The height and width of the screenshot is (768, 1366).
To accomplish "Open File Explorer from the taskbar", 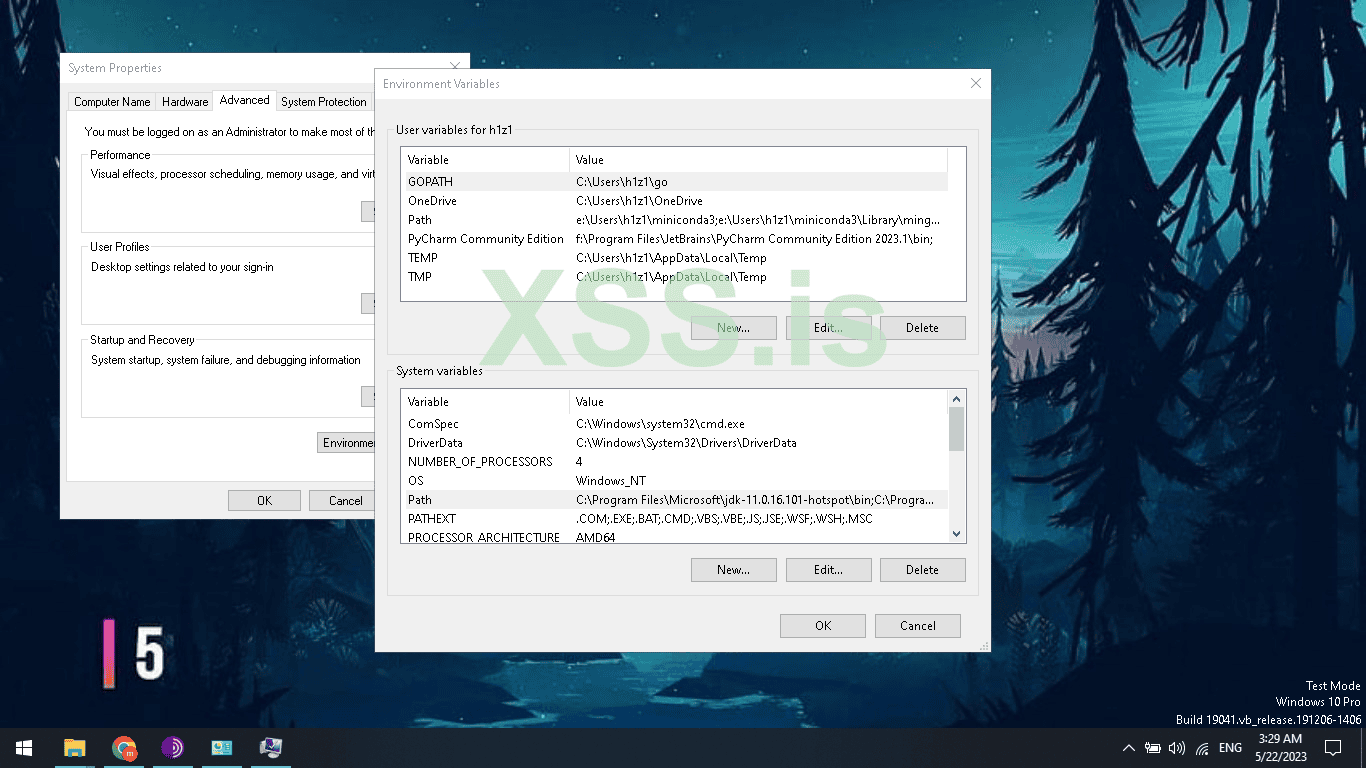I will coord(74,748).
